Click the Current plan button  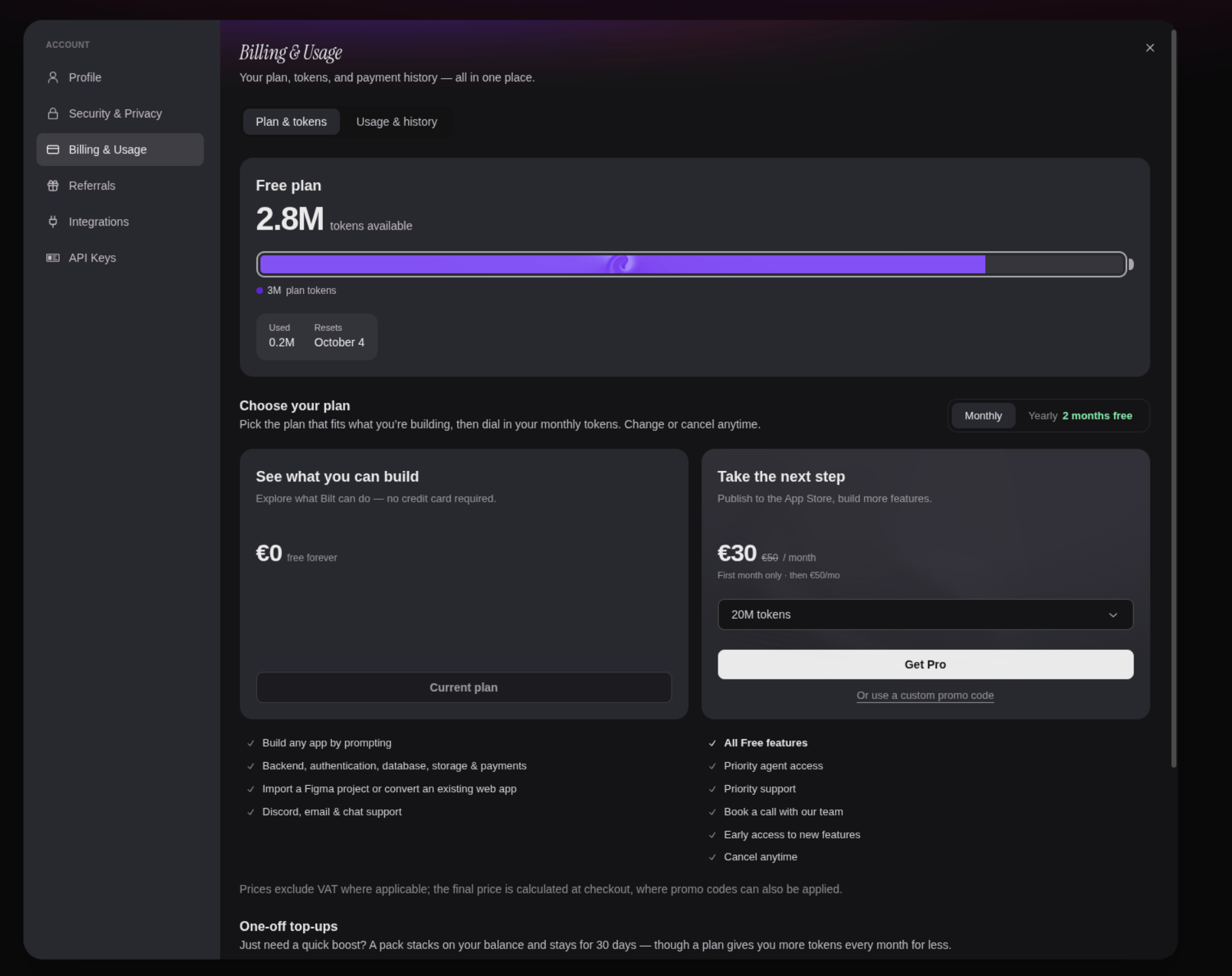coord(464,687)
